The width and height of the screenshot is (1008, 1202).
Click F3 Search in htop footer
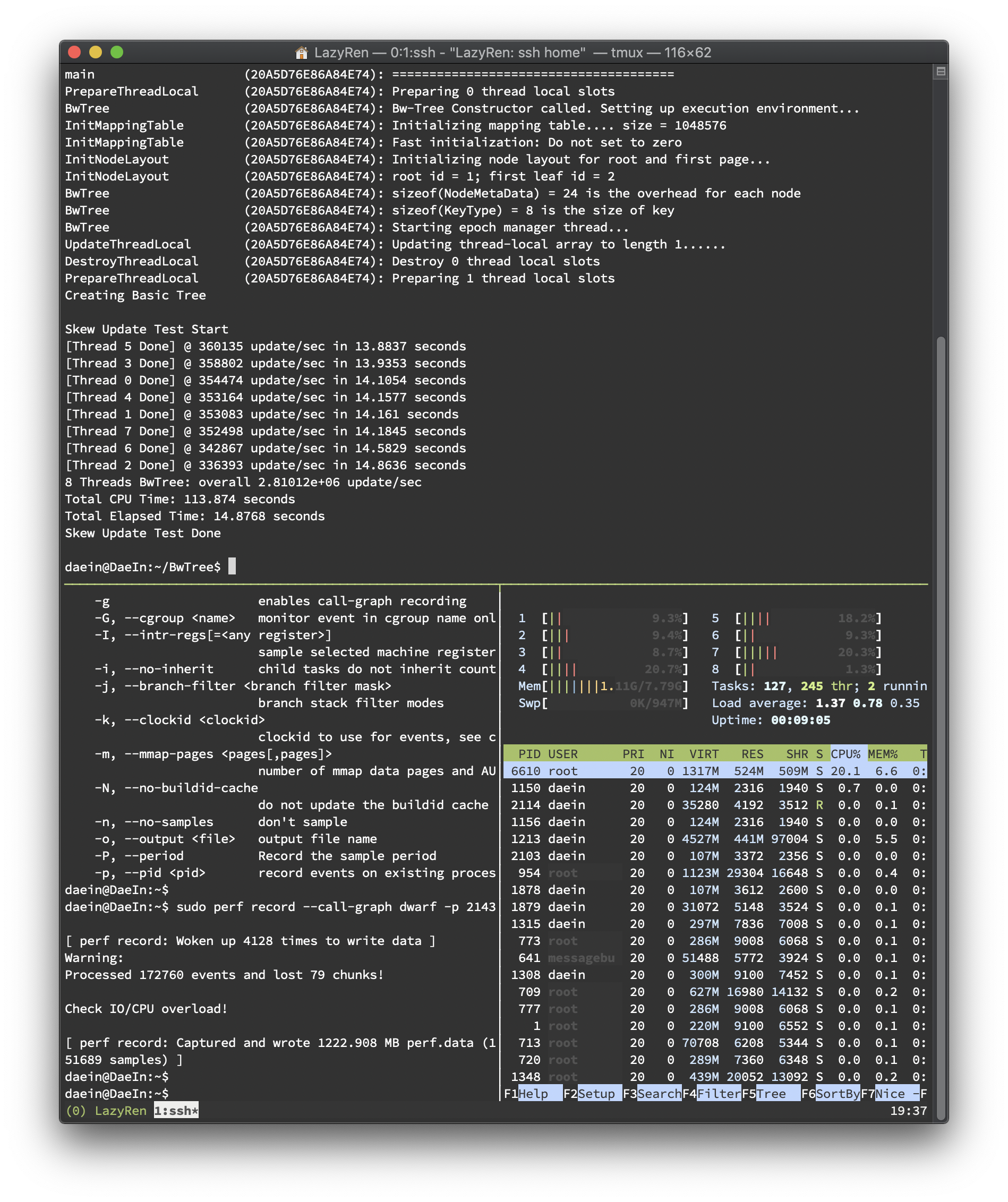pyautogui.click(x=652, y=1094)
